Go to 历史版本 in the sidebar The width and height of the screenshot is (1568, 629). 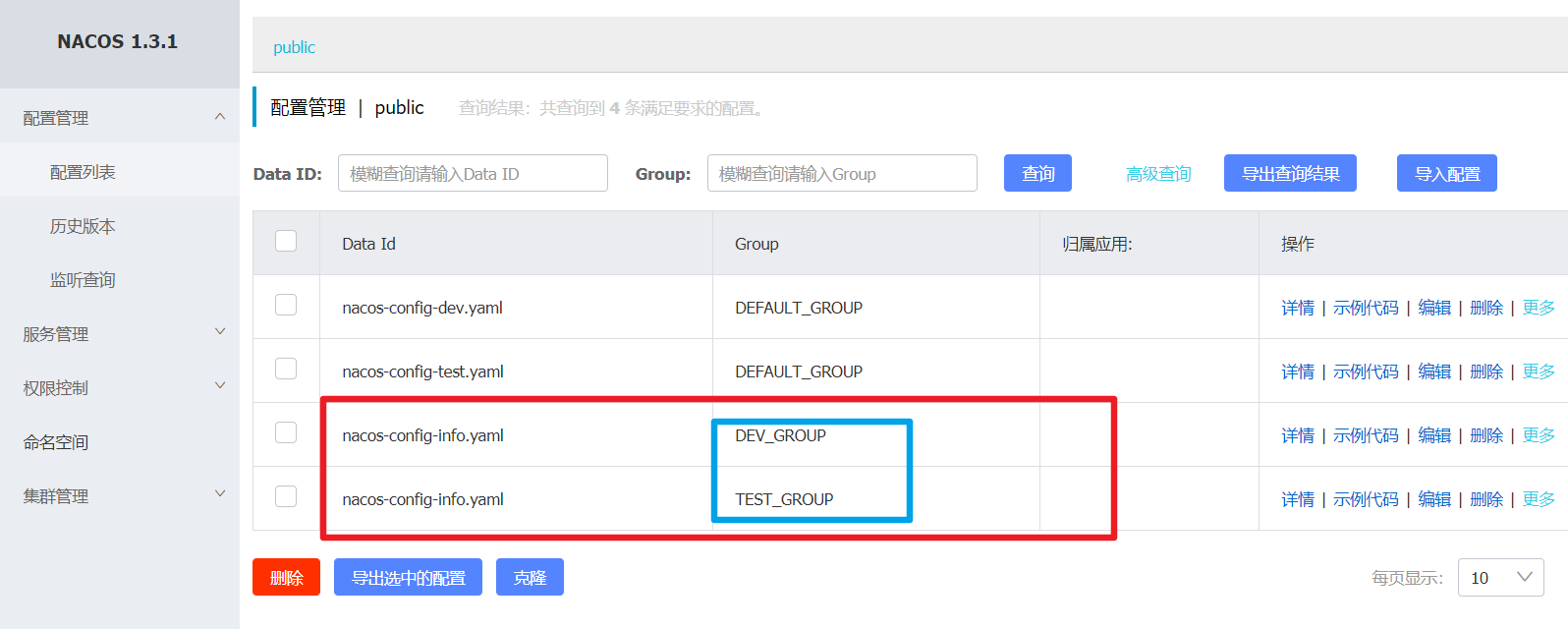(83, 226)
